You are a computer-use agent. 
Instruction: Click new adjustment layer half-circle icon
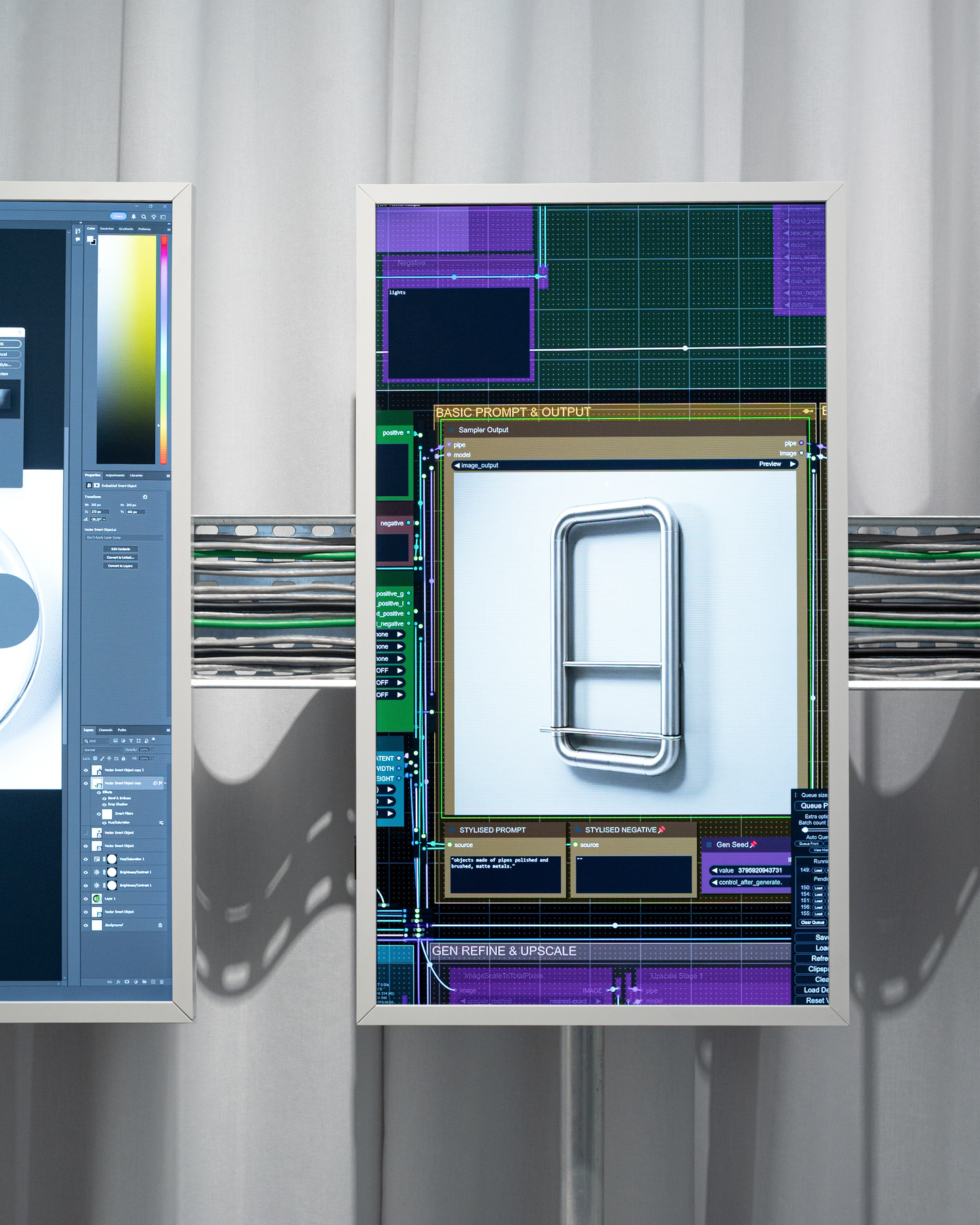coord(135,982)
